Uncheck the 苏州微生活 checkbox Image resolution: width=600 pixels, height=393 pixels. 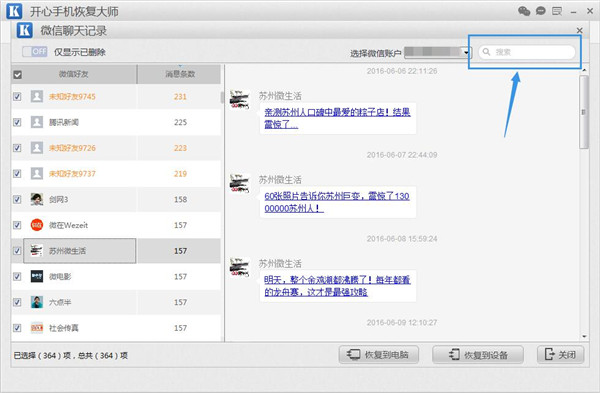point(17,251)
